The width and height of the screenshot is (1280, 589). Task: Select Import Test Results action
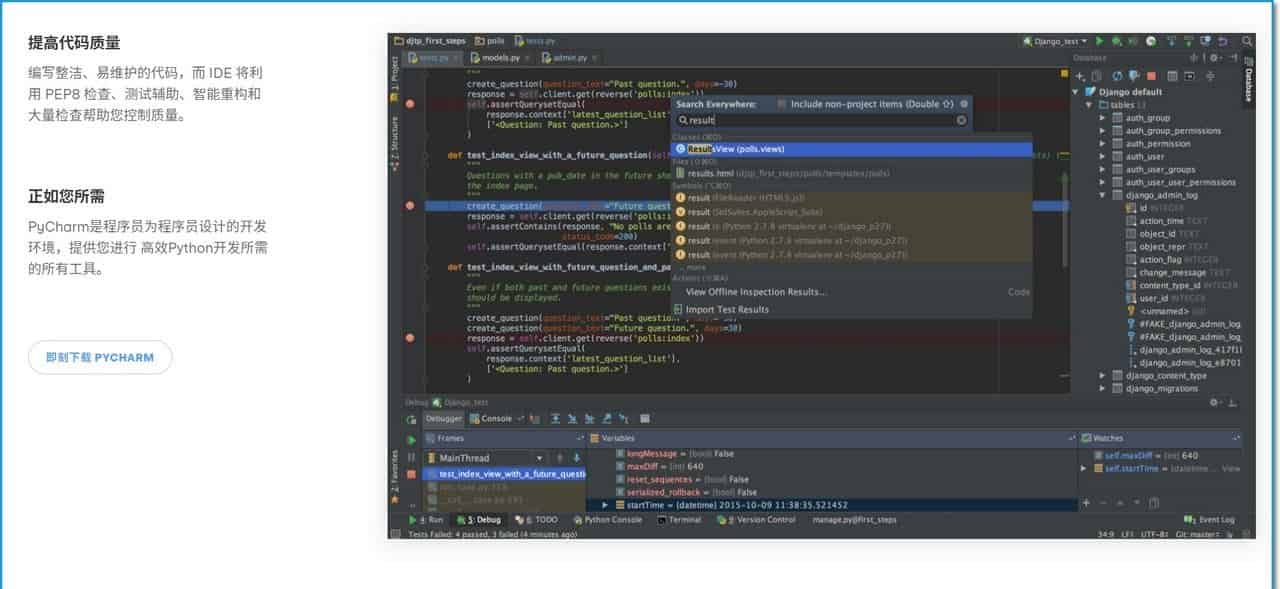point(720,310)
